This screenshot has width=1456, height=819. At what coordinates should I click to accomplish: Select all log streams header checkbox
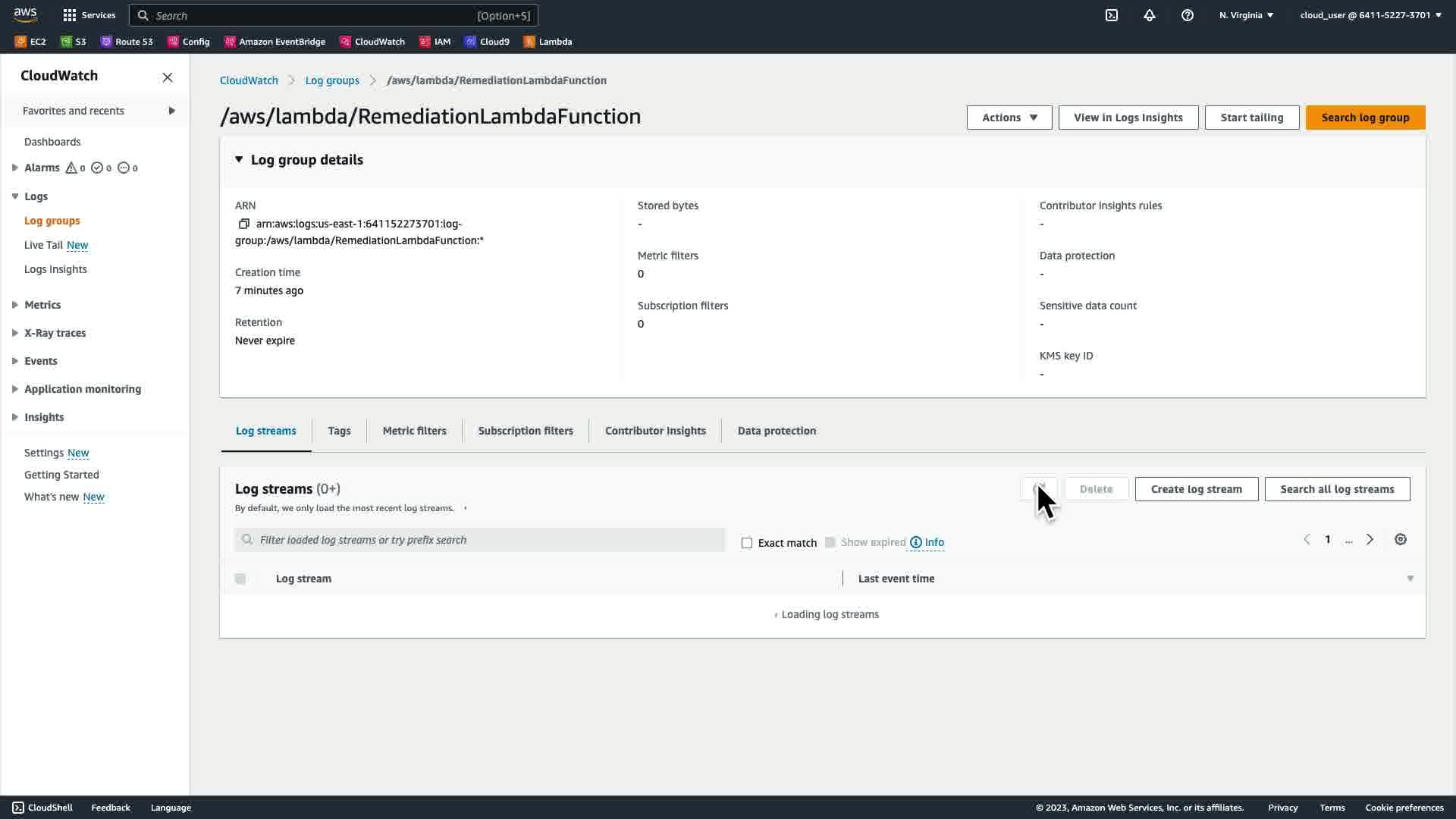click(x=240, y=579)
